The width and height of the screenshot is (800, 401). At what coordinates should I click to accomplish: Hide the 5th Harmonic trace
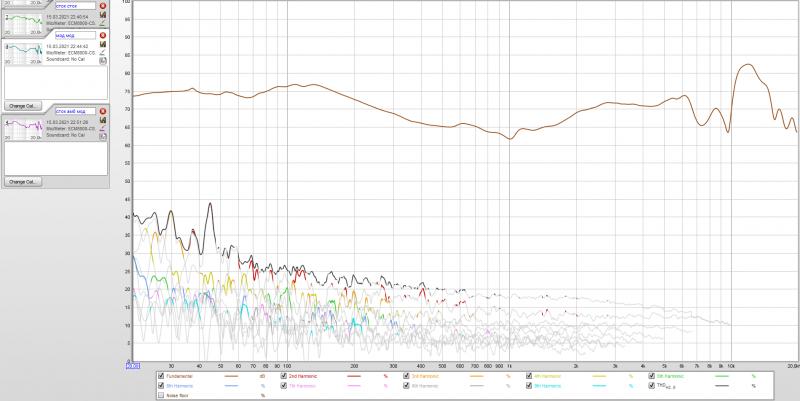tap(651, 375)
